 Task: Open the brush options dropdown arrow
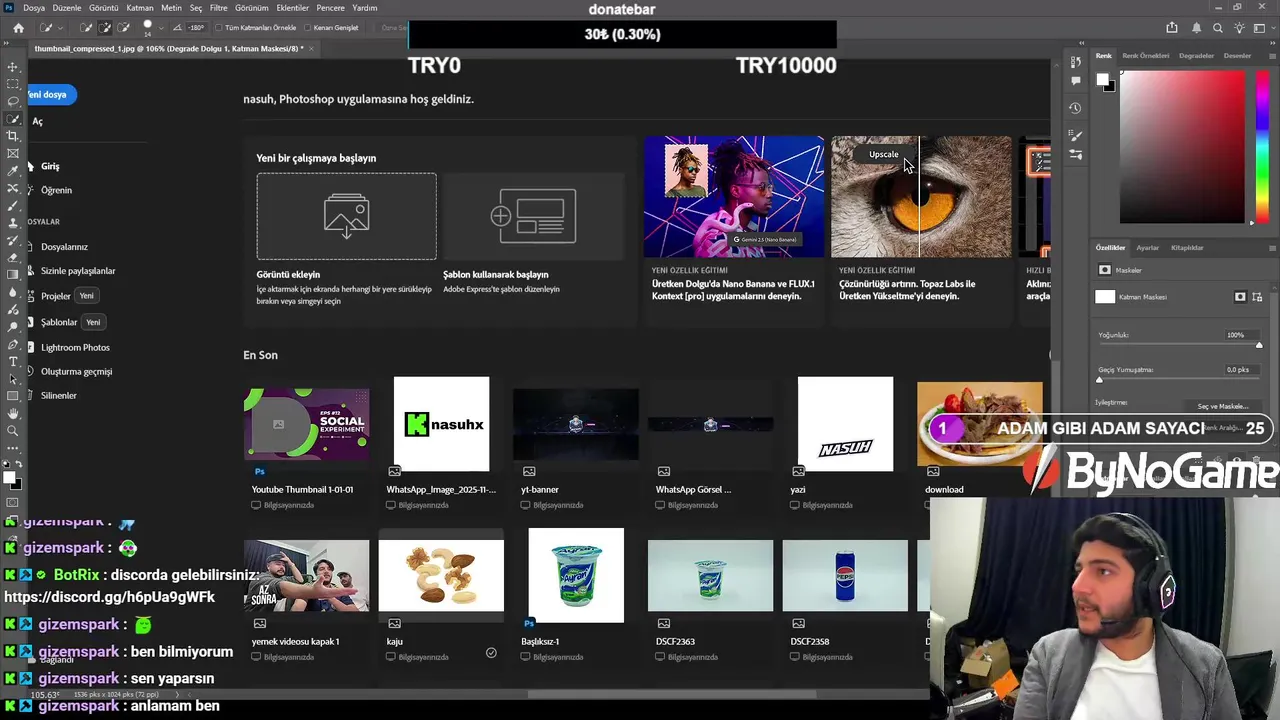pyautogui.click(x=160, y=28)
